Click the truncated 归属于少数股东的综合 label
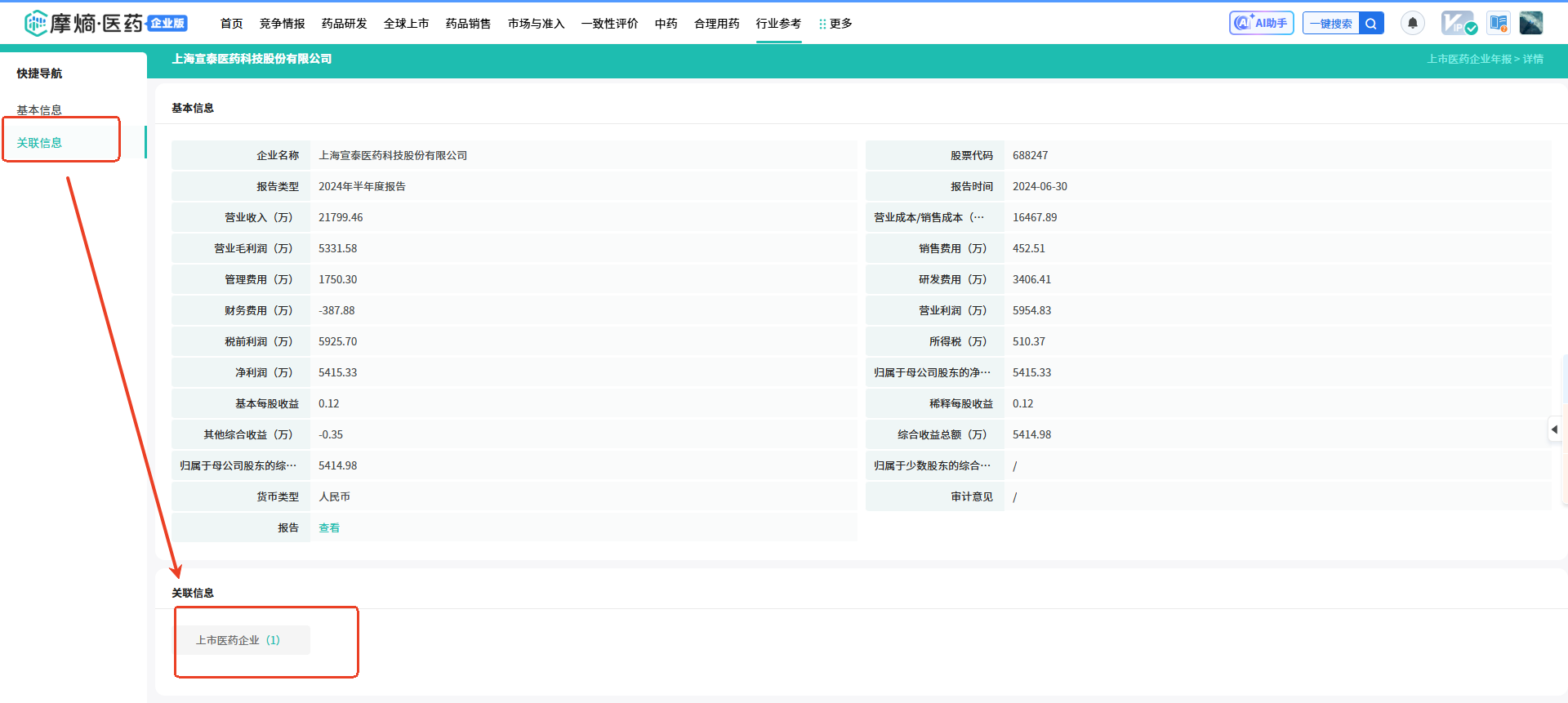Image resolution: width=1568 pixels, height=703 pixels. click(x=932, y=465)
